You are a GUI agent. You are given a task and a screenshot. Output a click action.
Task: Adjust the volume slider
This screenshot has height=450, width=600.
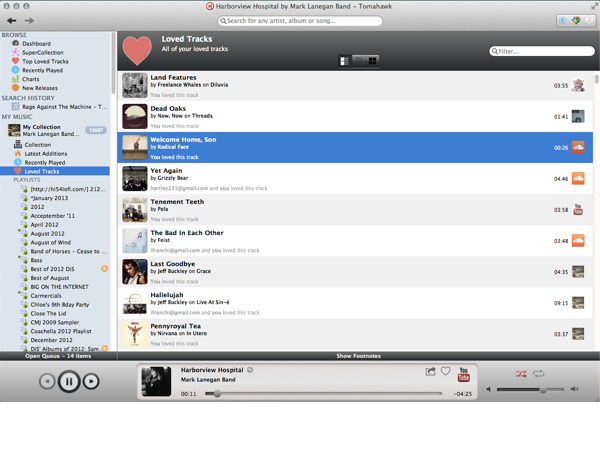coord(530,390)
